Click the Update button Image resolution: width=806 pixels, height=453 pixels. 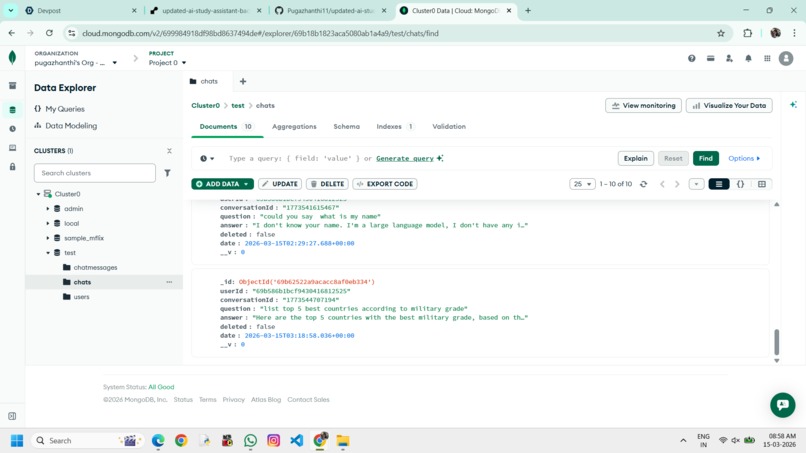point(280,184)
